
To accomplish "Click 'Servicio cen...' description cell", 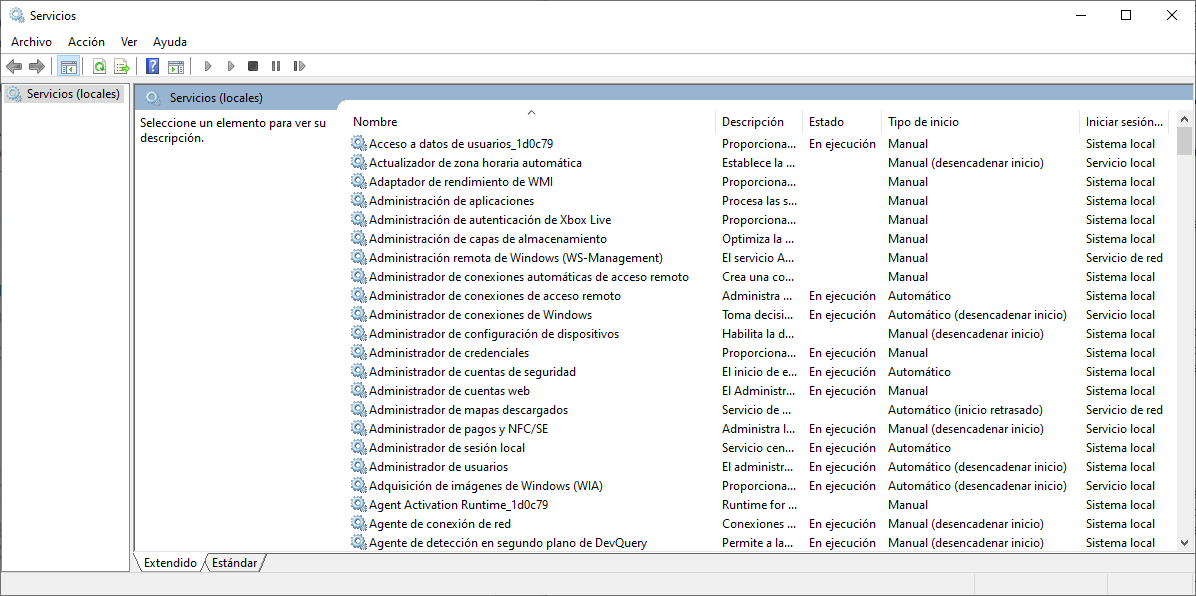I will (759, 448).
